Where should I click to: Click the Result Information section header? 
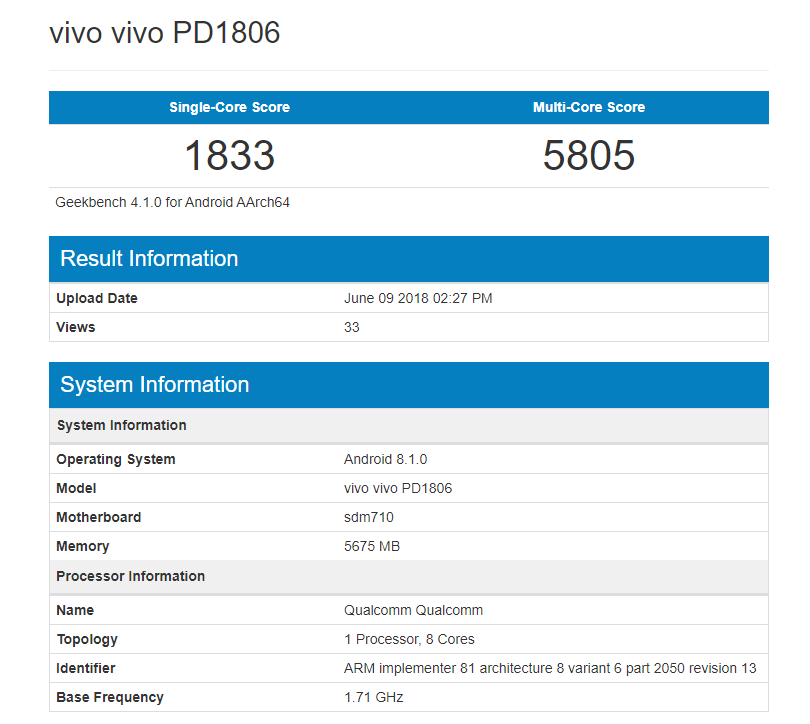[150, 258]
